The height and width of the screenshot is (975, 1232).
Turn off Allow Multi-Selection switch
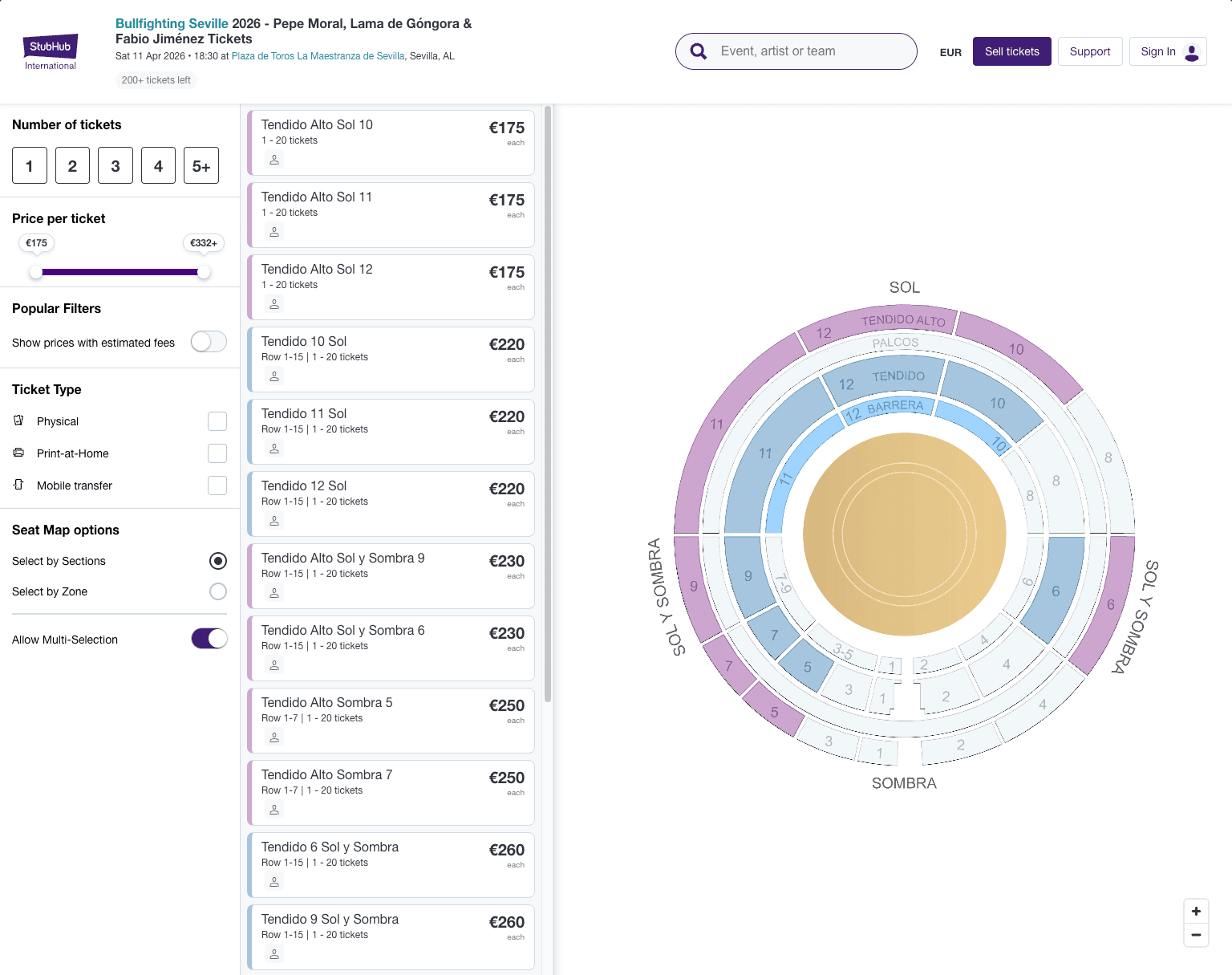(209, 639)
